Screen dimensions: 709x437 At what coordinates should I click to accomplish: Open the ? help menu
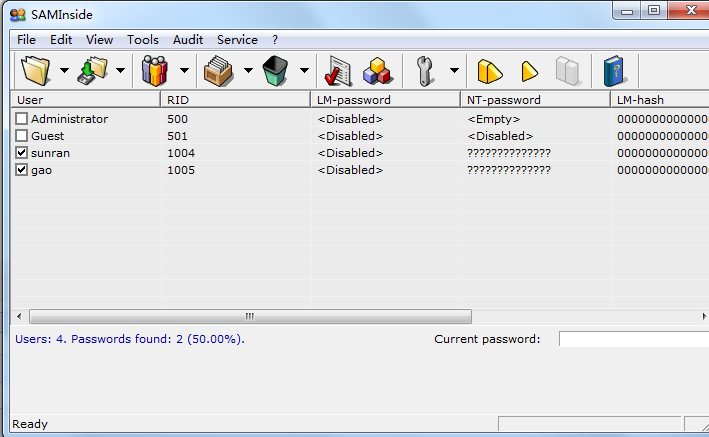pos(275,40)
